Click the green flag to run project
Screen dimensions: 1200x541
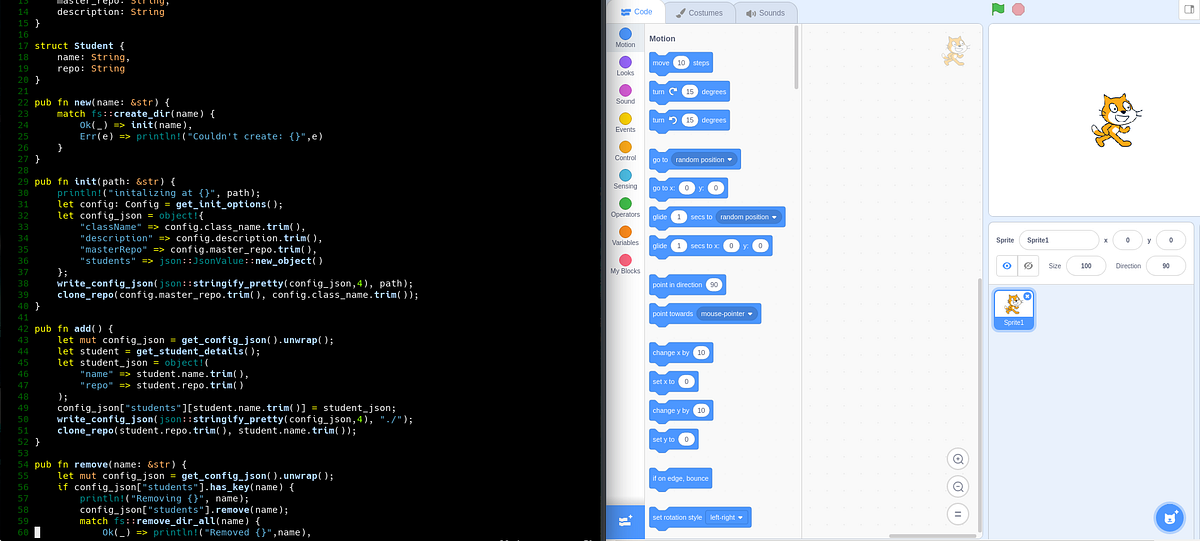click(997, 9)
